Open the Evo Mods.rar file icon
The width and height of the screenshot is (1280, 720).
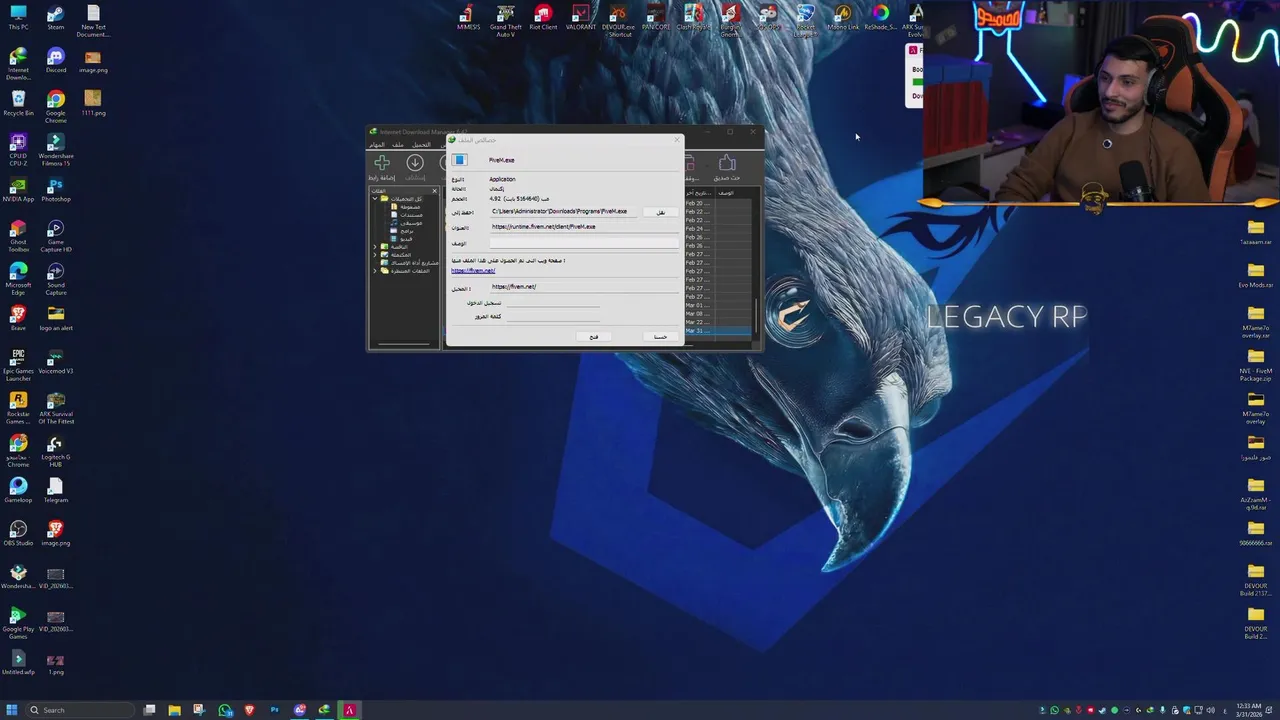point(1256,275)
